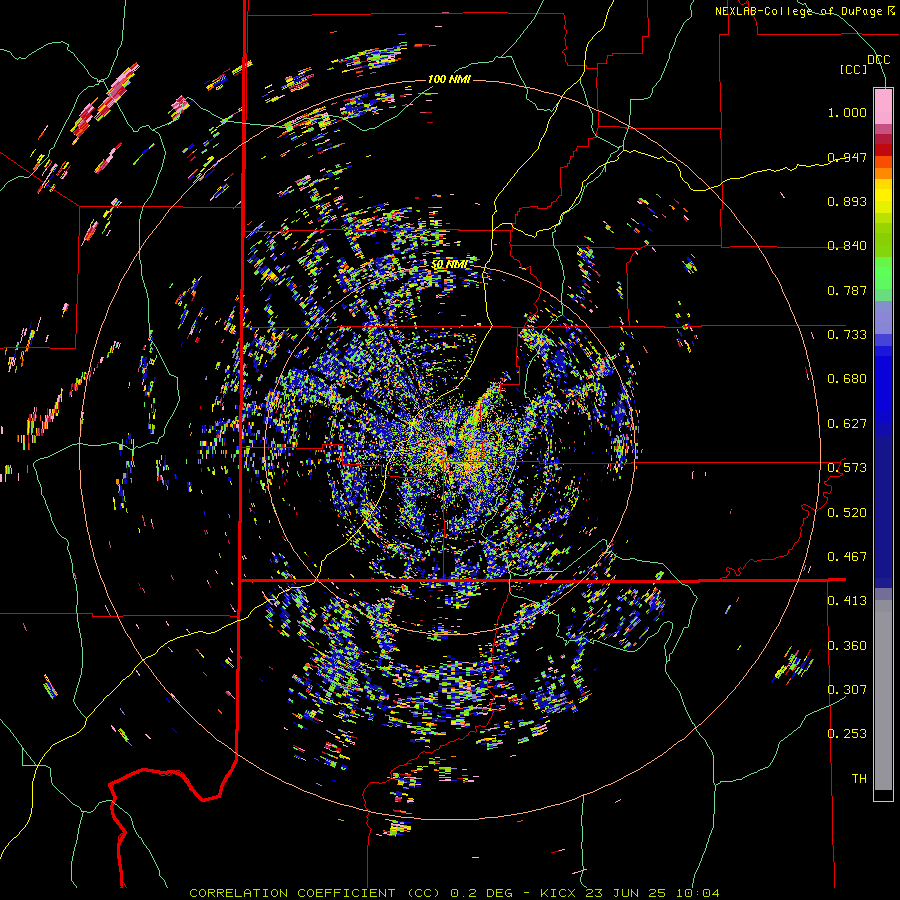This screenshot has width=900, height=900.
Task: Click the 100 NMI range ring label
Action: click(449, 79)
